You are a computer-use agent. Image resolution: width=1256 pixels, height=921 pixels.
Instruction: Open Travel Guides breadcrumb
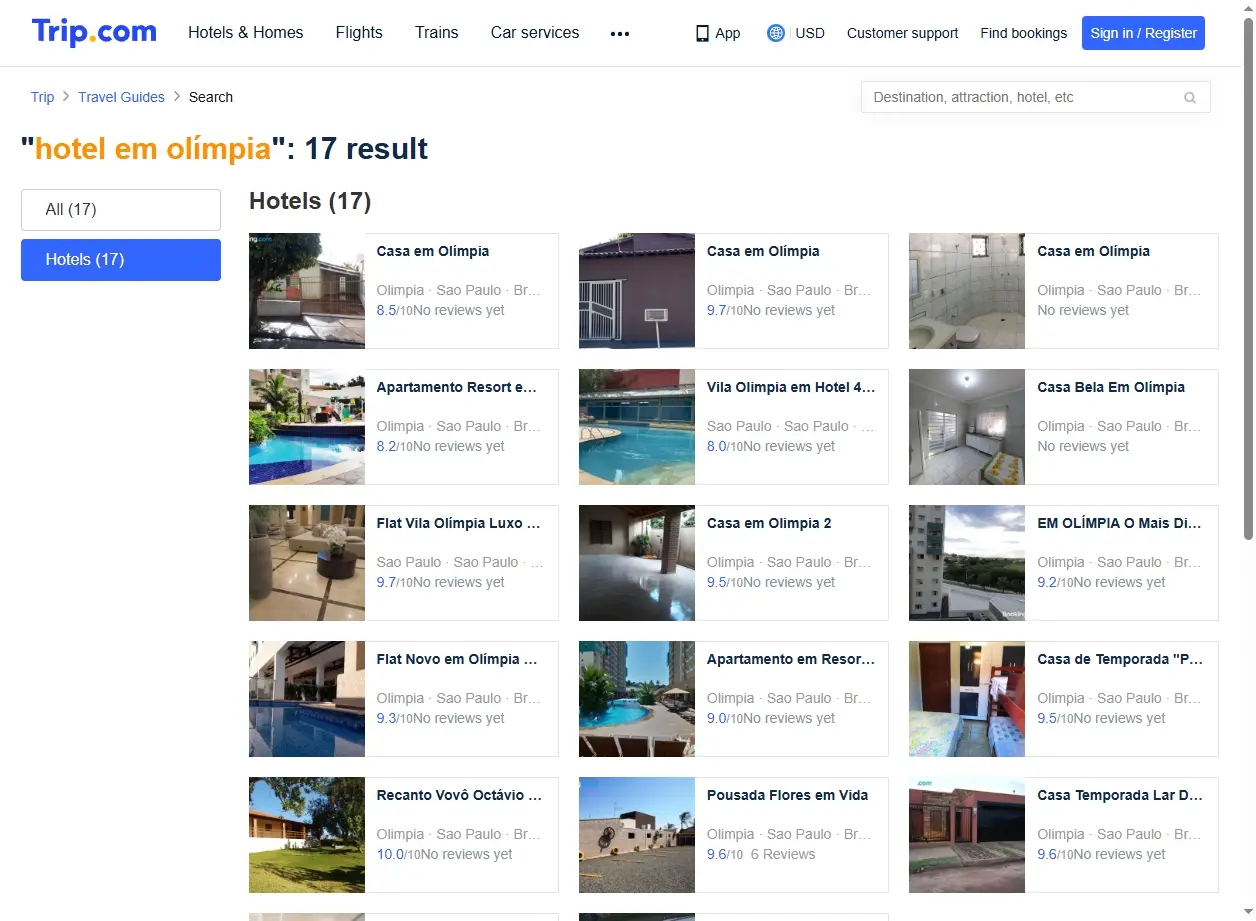point(122,97)
